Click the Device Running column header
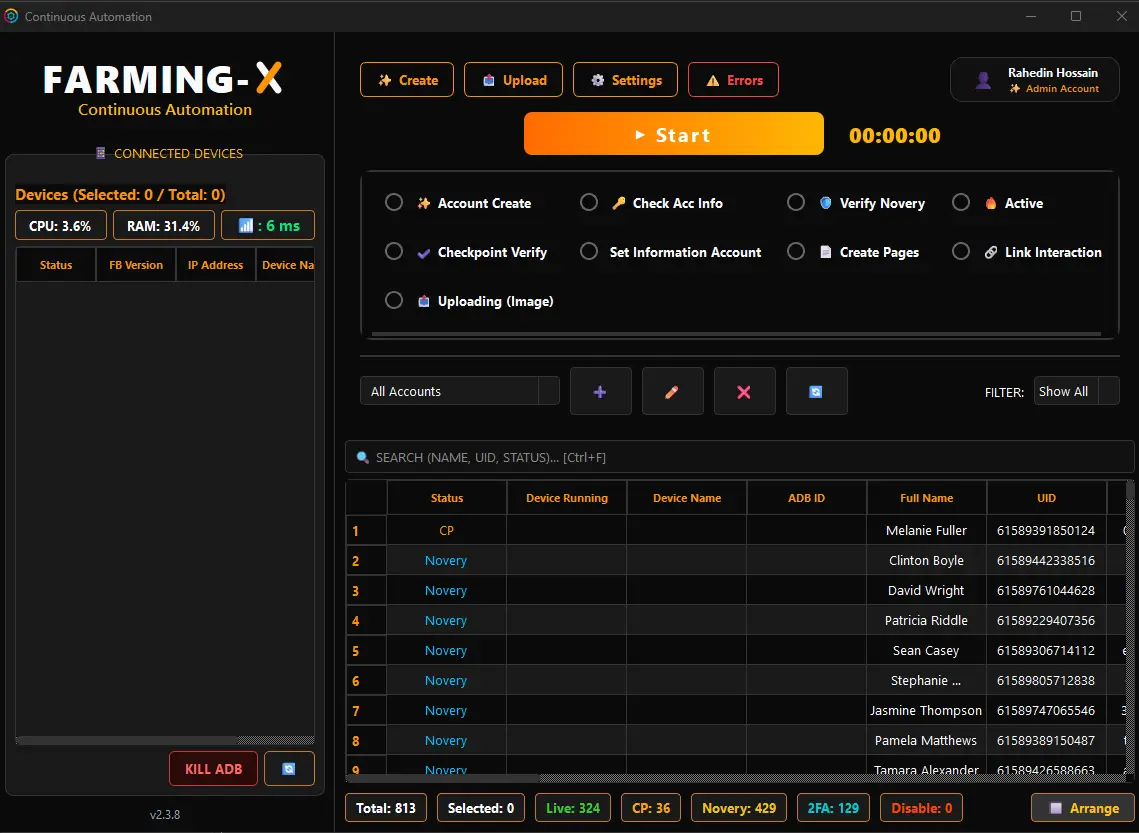 coord(567,498)
